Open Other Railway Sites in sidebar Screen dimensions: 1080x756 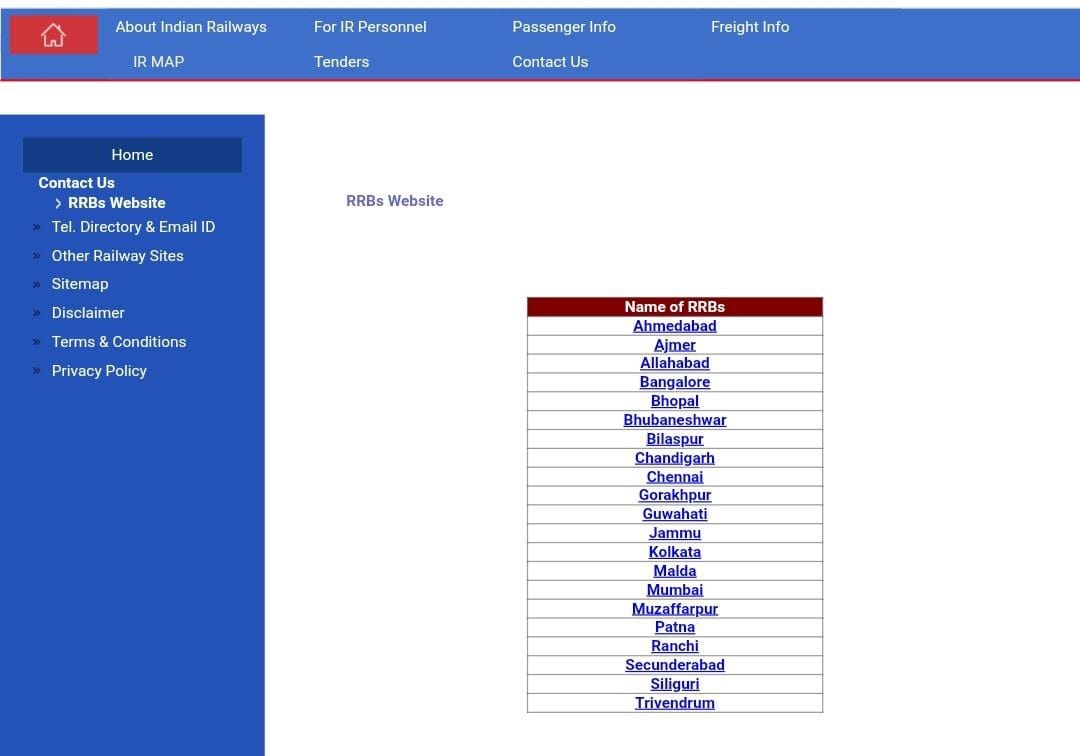pyautogui.click(x=117, y=256)
